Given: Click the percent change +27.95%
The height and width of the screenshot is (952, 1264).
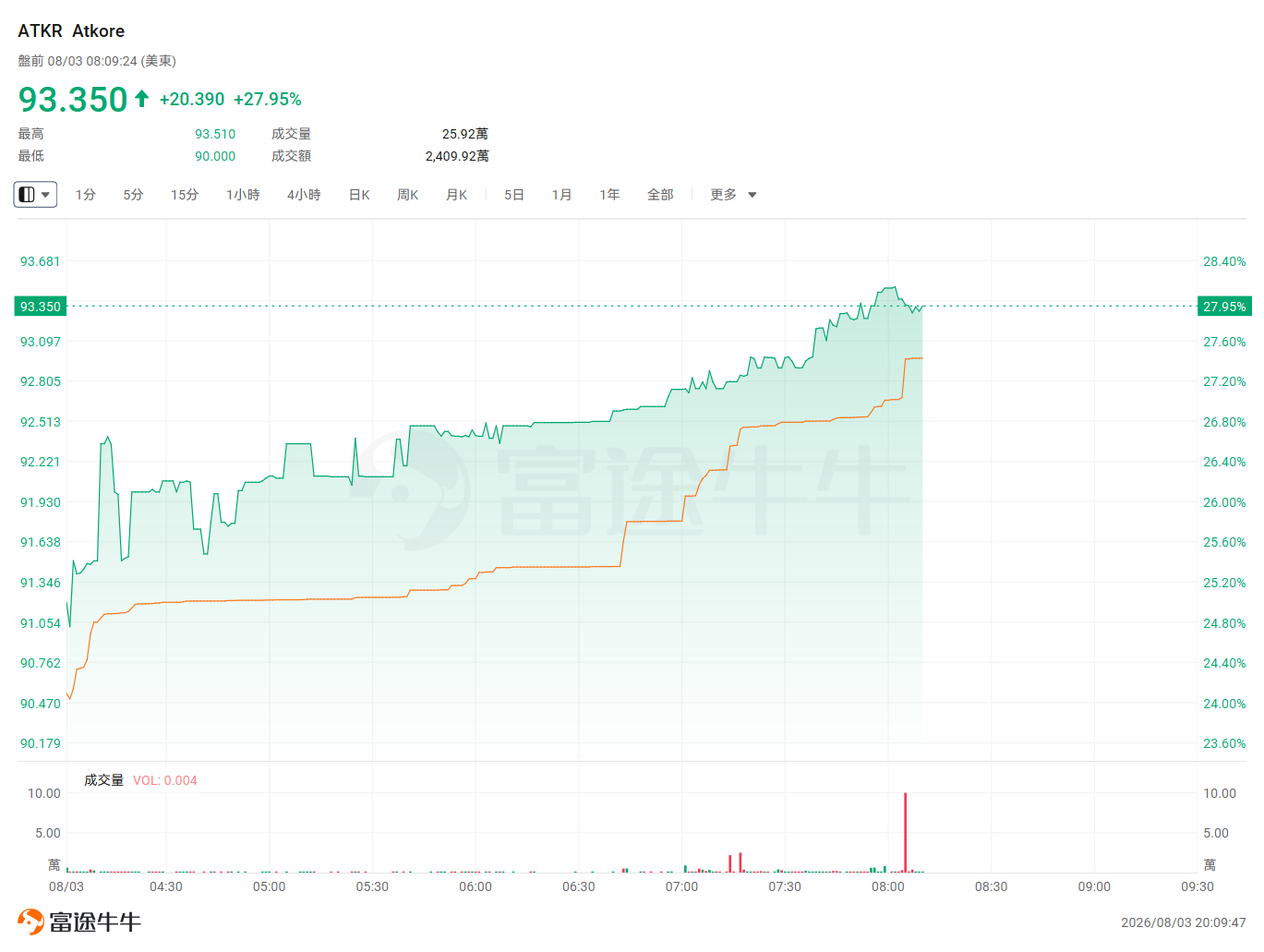Looking at the screenshot, I should click(268, 99).
